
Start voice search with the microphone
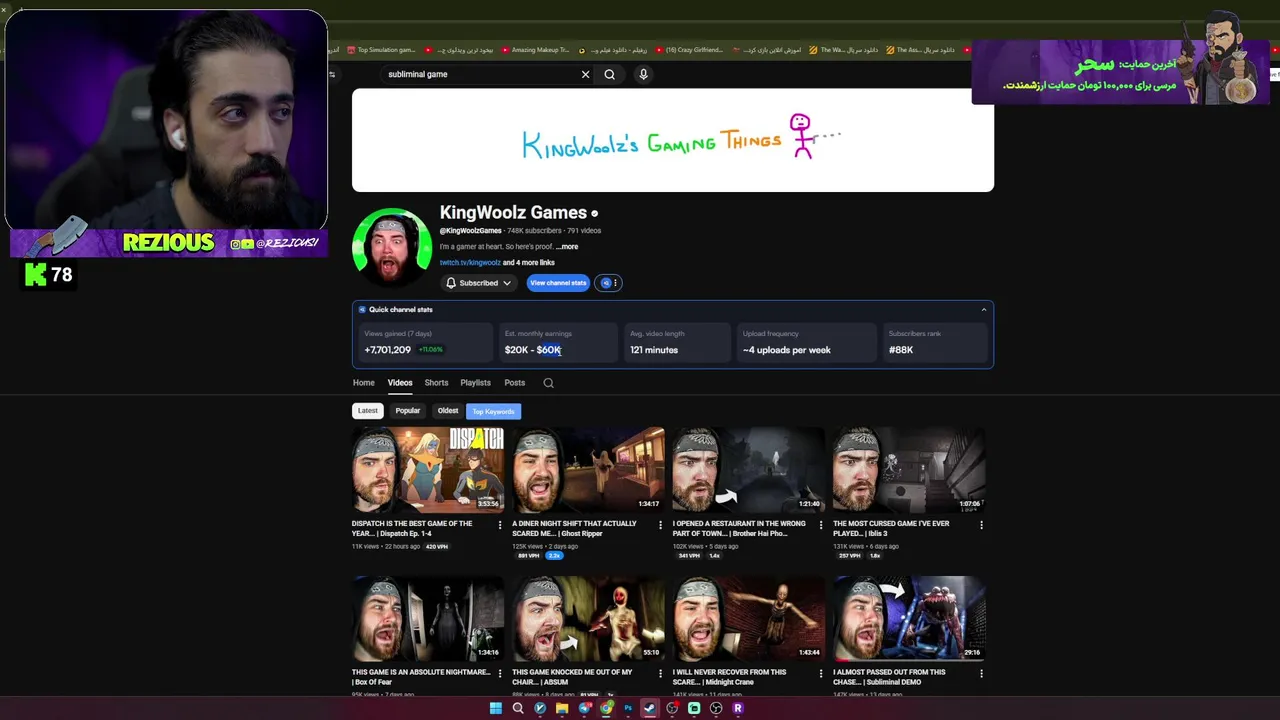point(643,74)
